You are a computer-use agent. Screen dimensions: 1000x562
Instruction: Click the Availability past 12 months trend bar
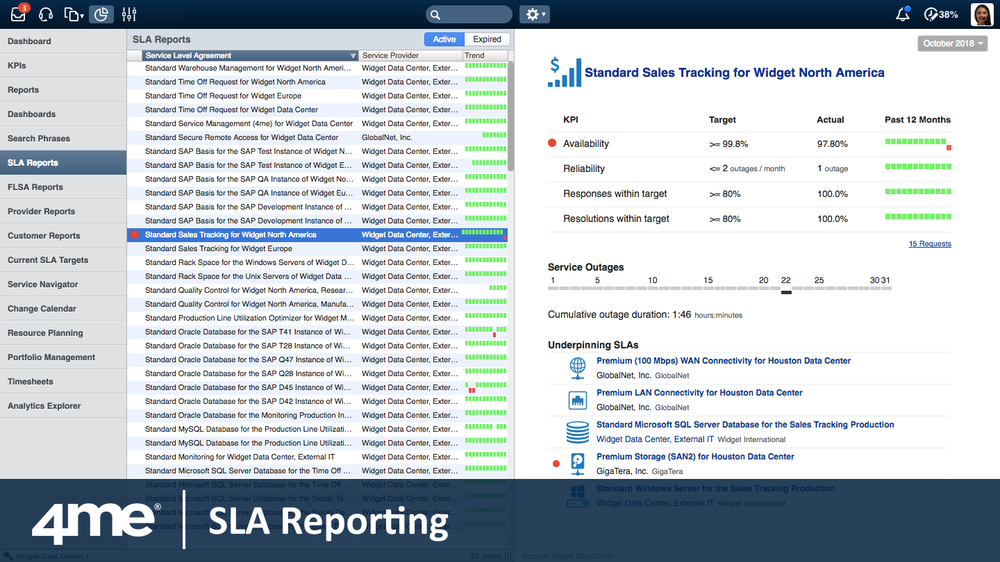[918, 144]
